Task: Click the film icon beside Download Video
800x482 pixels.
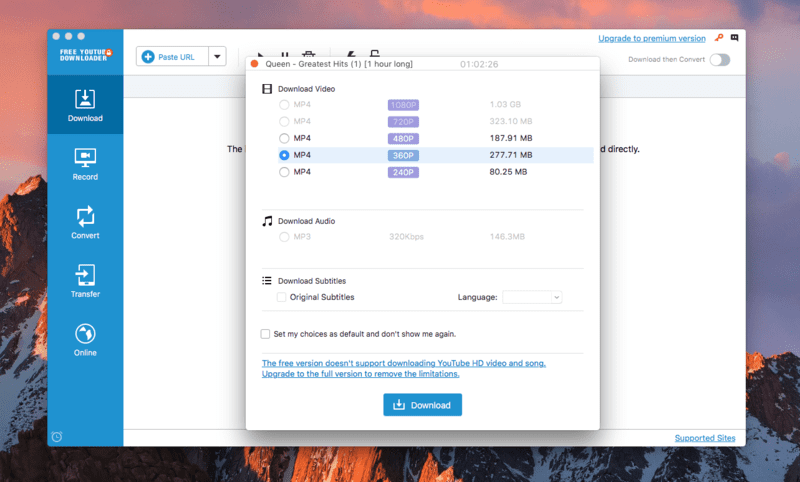Action: tap(267, 89)
